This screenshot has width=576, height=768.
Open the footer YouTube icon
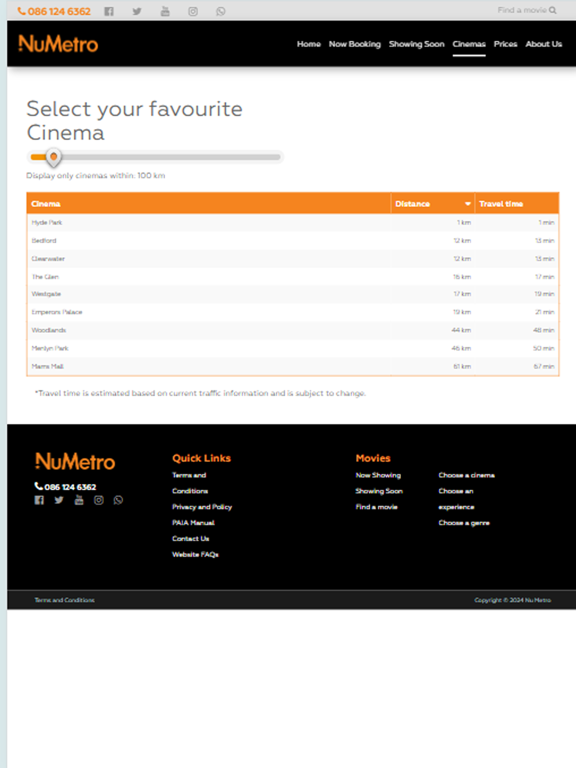coord(79,500)
